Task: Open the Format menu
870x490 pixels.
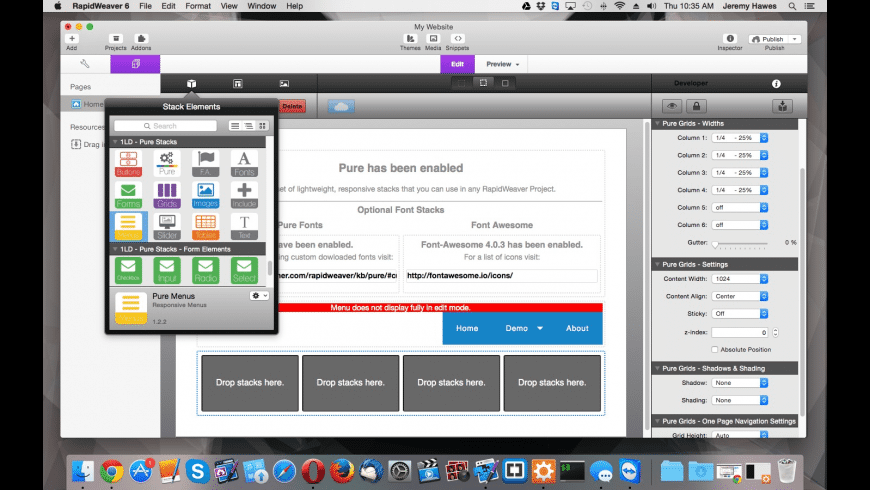Action: point(198,6)
